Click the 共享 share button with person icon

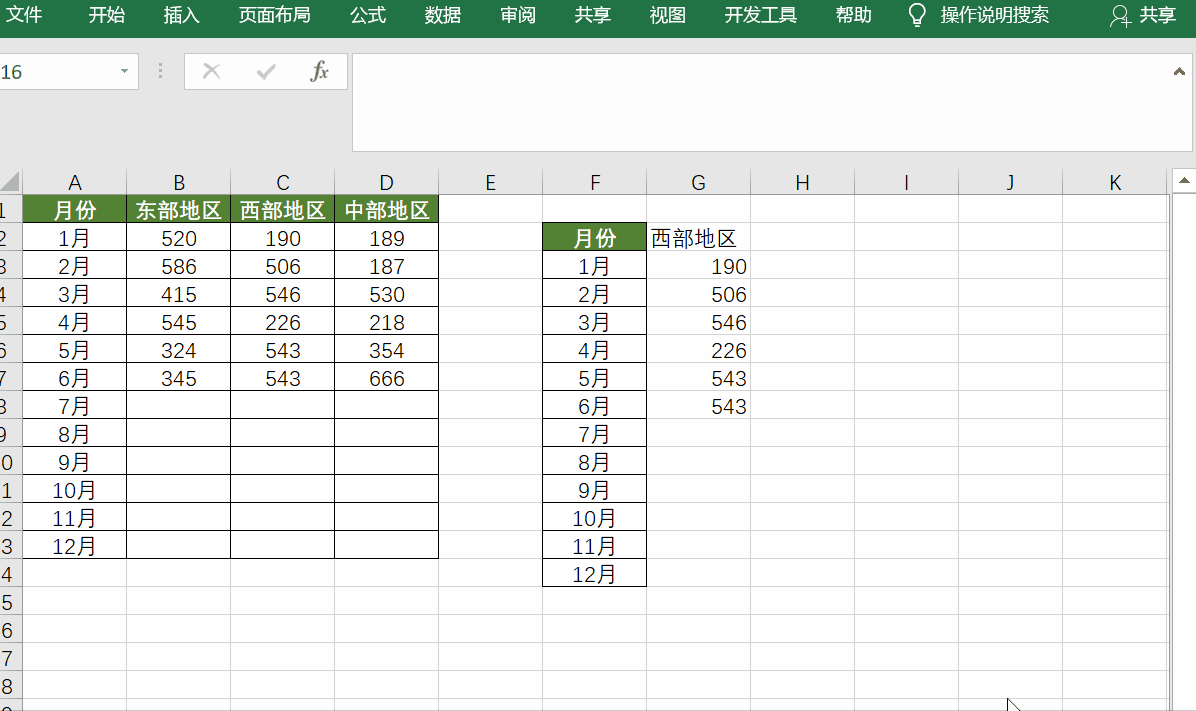[1143, 15]
